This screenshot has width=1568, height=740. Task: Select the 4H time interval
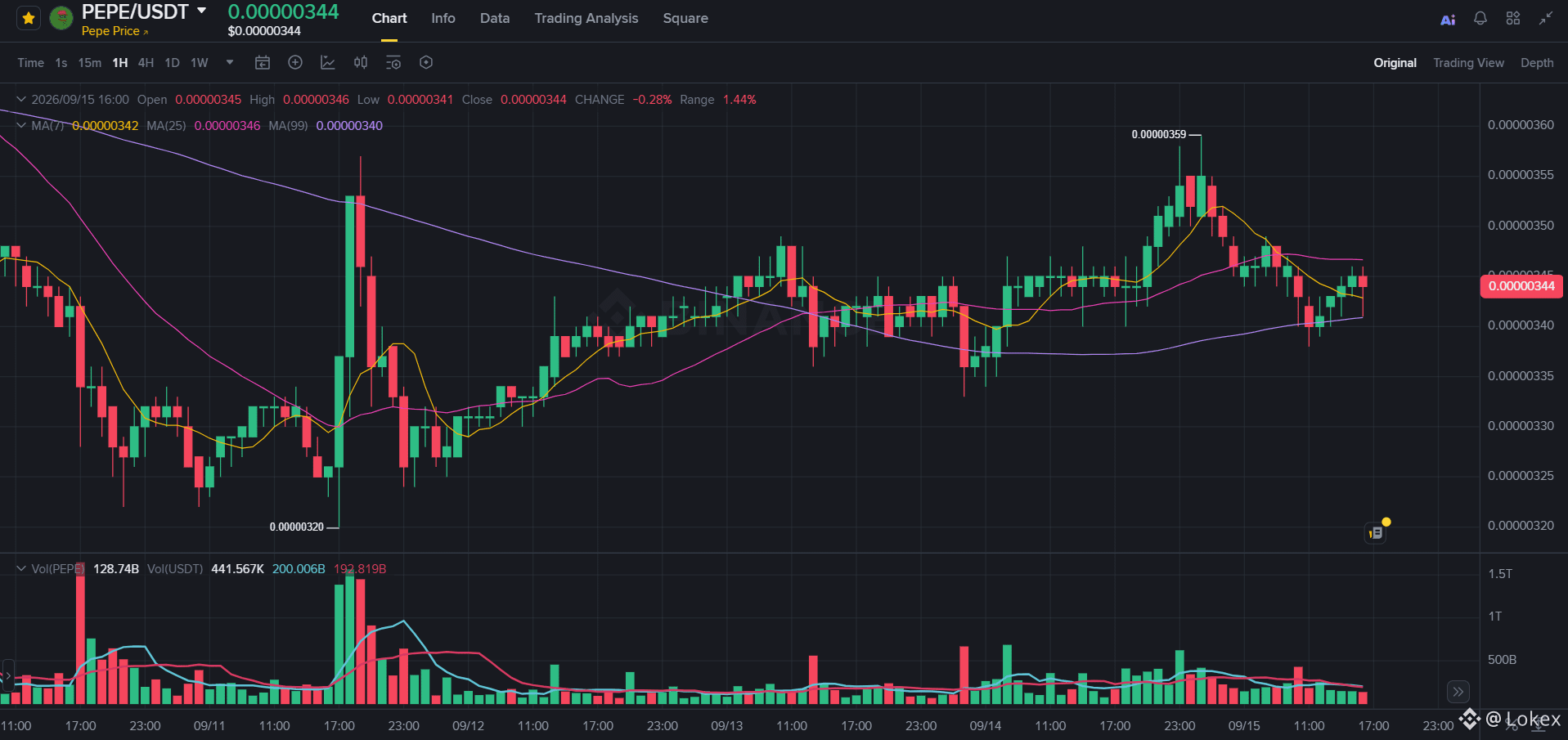pos(146,63)
